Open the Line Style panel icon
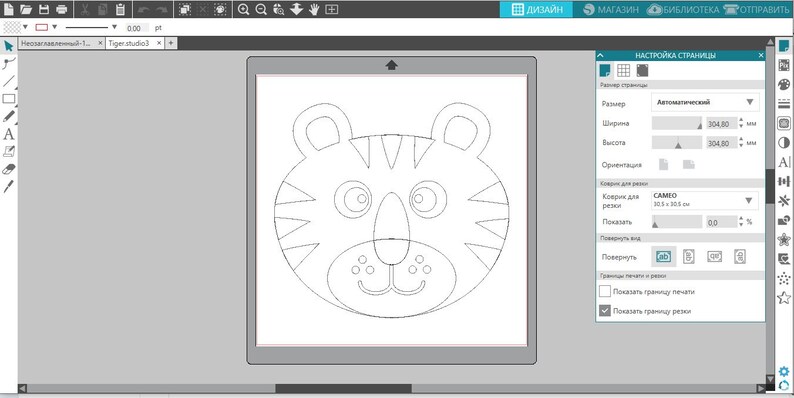Screen dimensions: 794x398 pyautogui.click(x=784, y=103)
